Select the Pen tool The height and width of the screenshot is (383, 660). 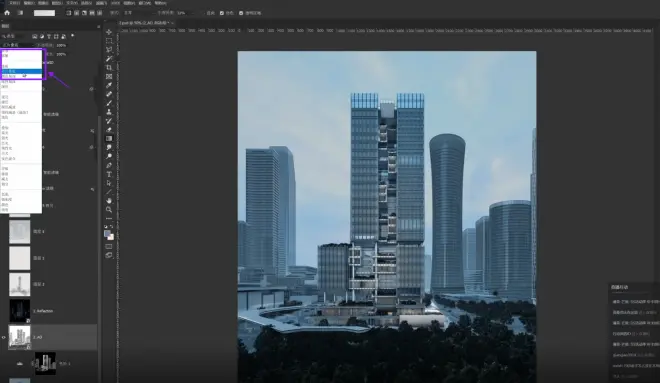click(x=109, y=165)
